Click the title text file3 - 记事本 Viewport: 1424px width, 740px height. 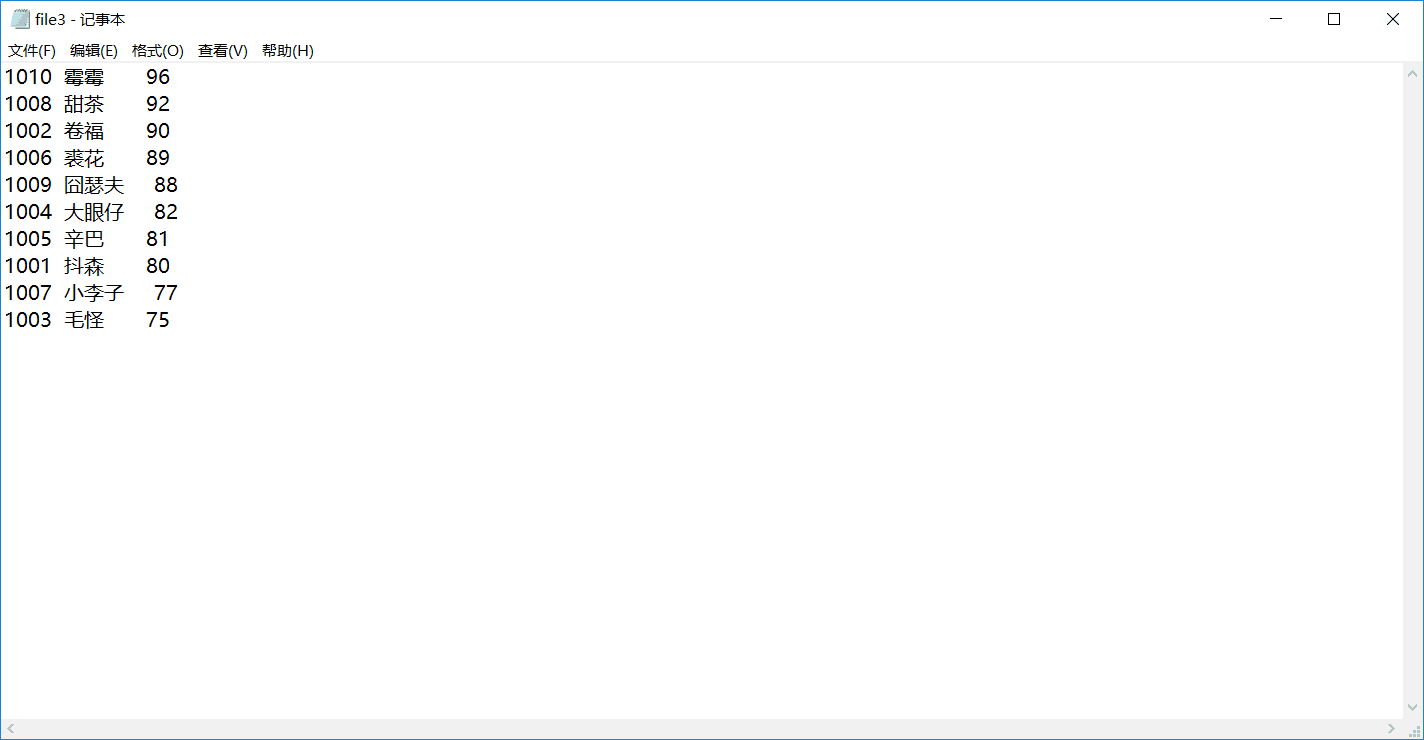tap(80, 20)
